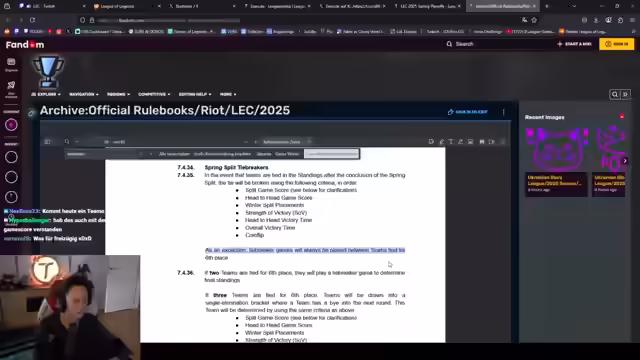Switch to the LEC 2025 Spring Playoffs tab
Screen dimensions: 640x360
tap(427, 6)
